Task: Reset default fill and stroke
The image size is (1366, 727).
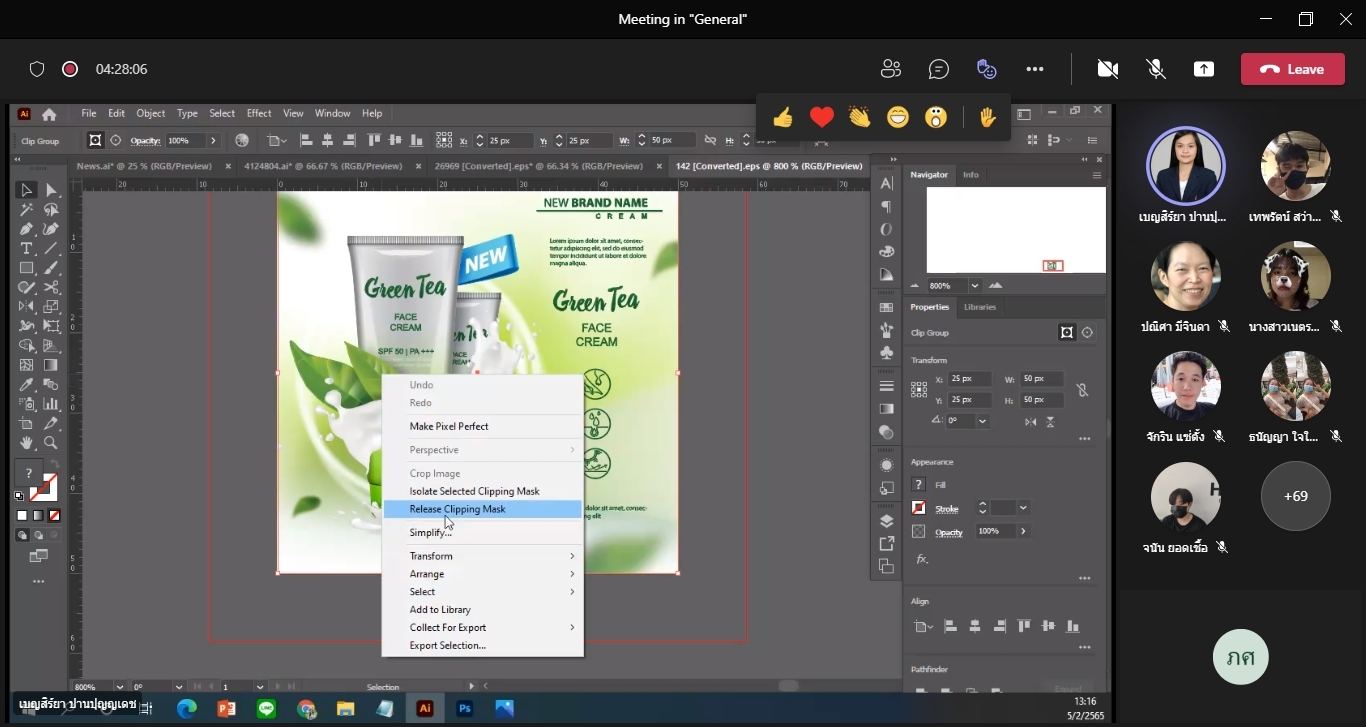Action: [19, 496]
